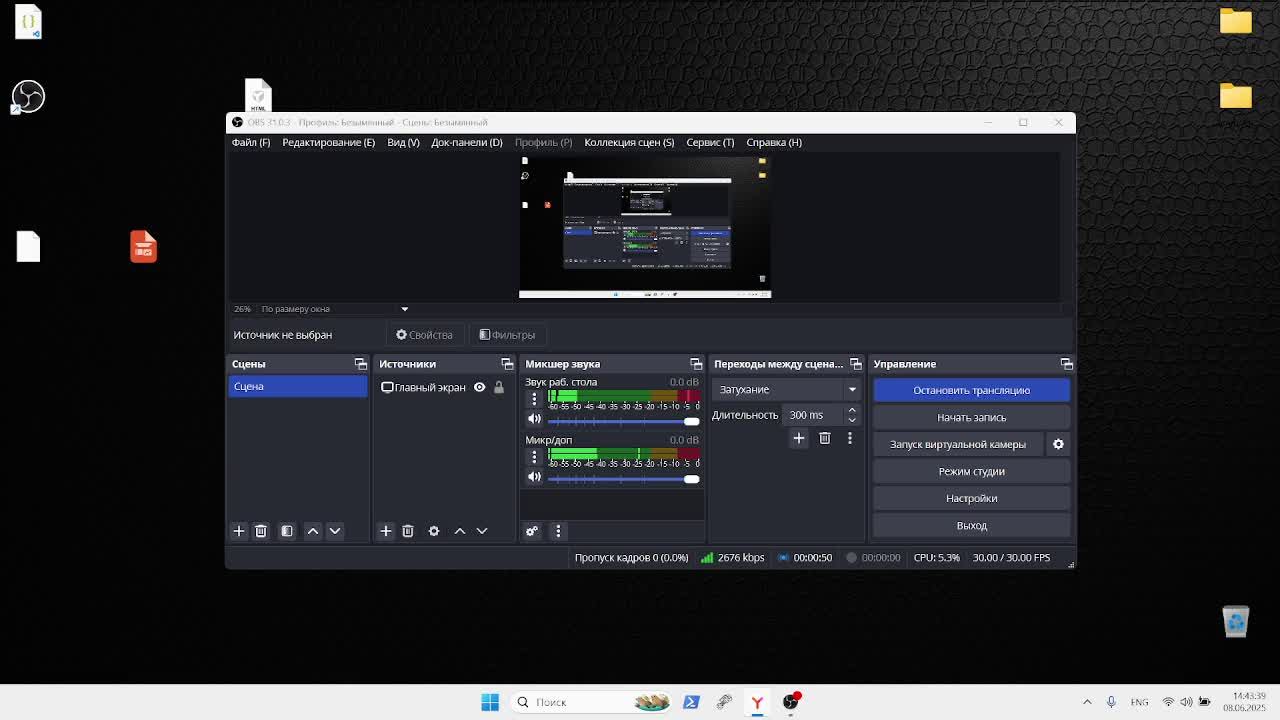Click Начать запись button
Screen dimensions: 1280x720
pyautogui.click(x=972, y=417)
